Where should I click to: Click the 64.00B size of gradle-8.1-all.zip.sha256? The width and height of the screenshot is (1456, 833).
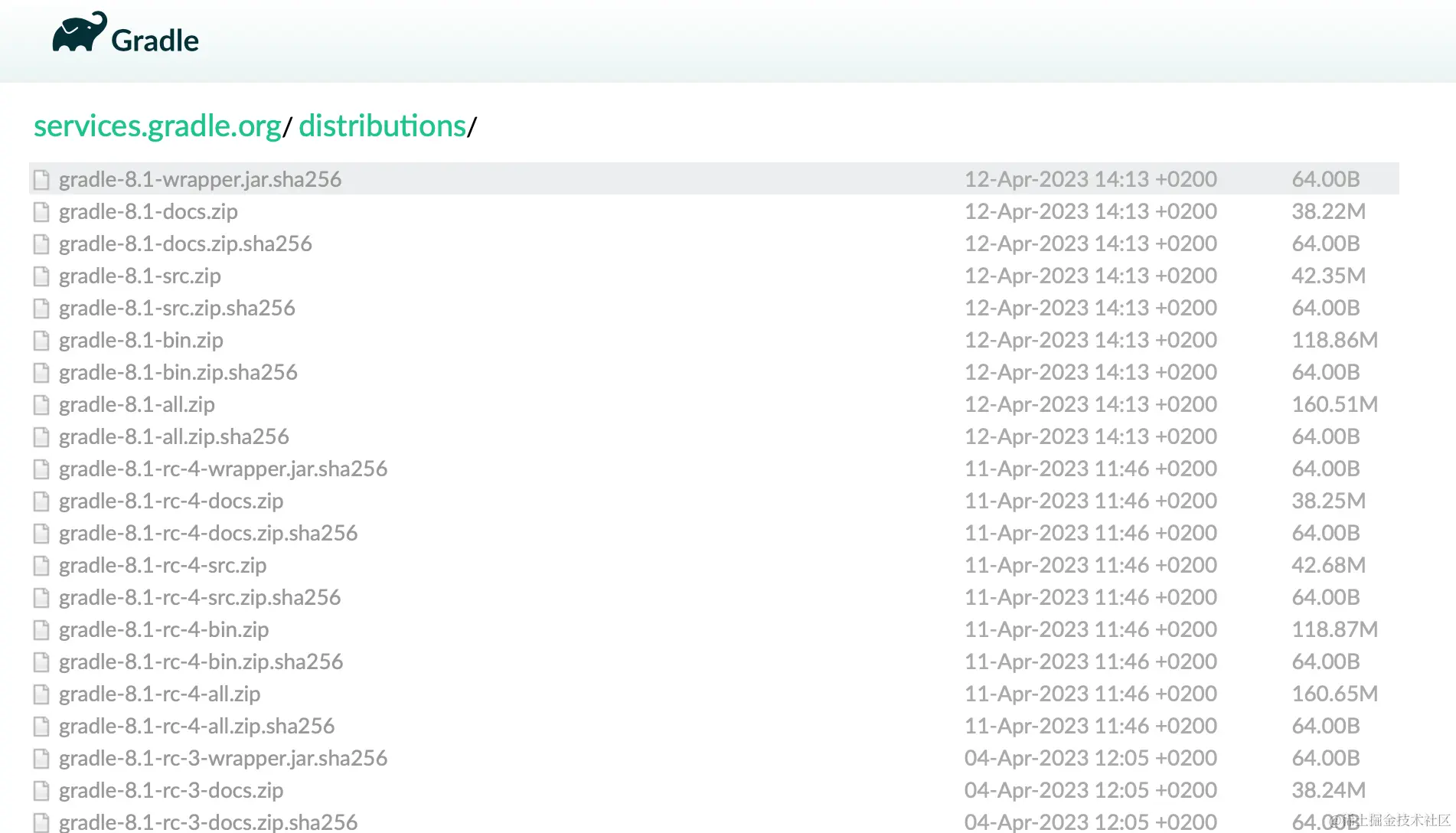(1326, 436)
